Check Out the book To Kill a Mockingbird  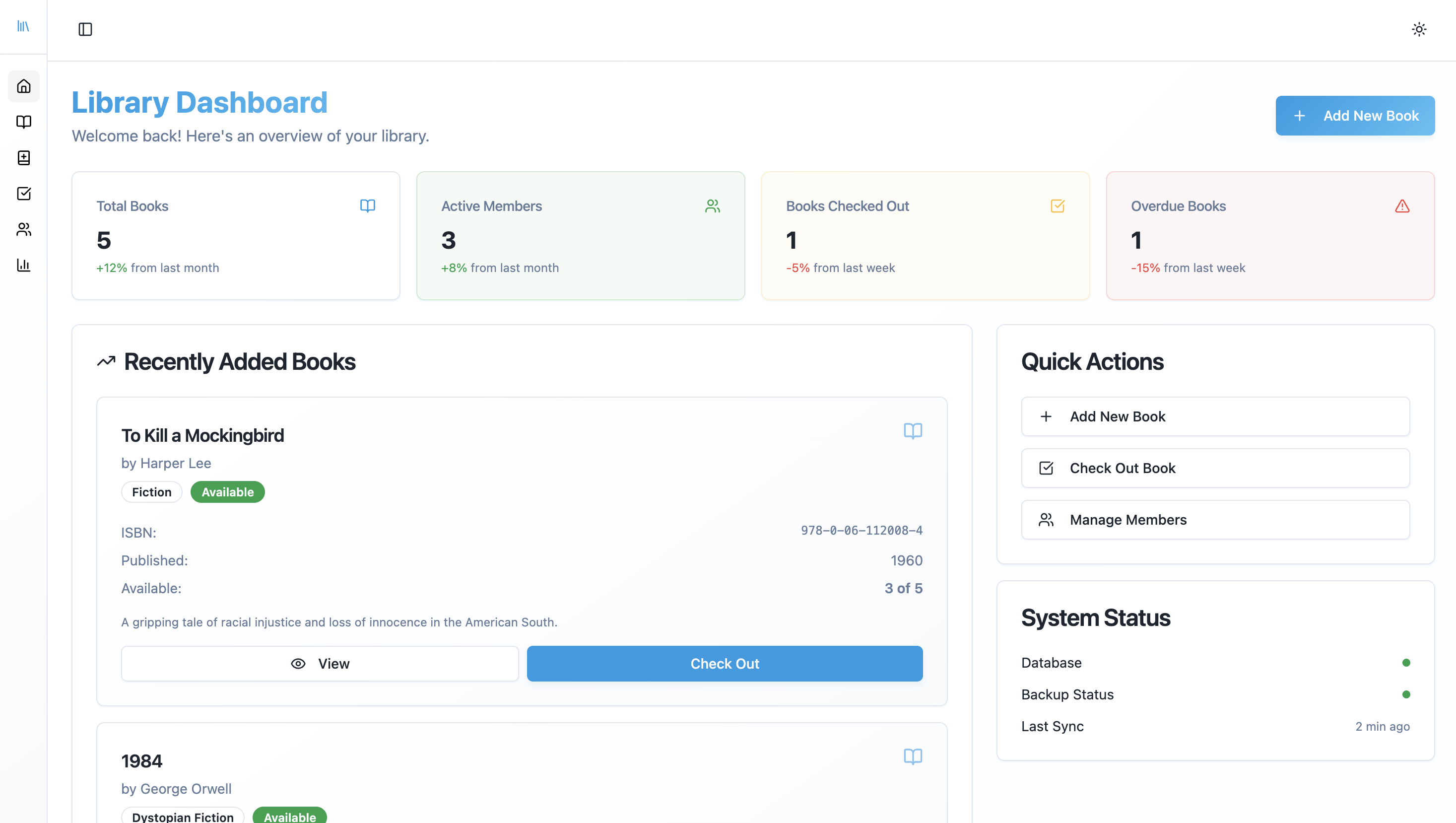tap(724, 663)
